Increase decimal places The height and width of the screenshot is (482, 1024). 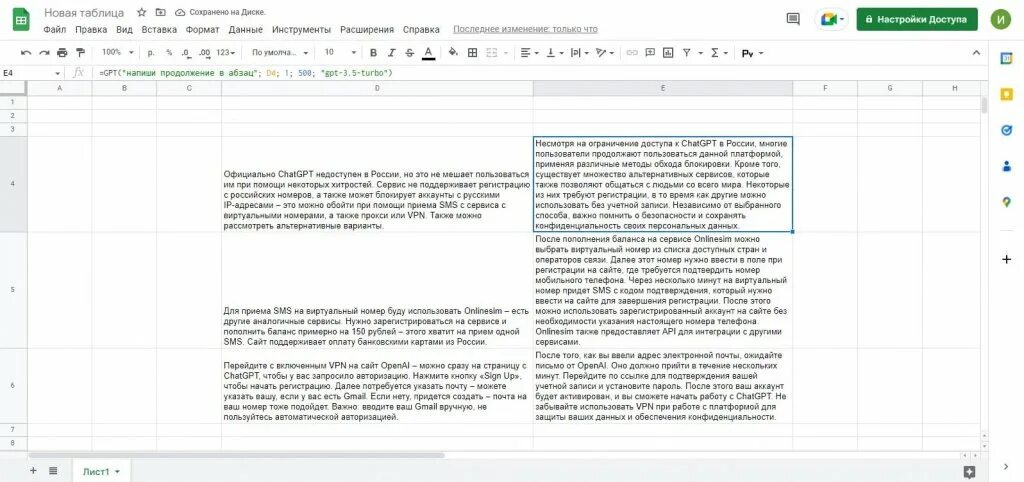pyautogui.click(x=204, y=52)
